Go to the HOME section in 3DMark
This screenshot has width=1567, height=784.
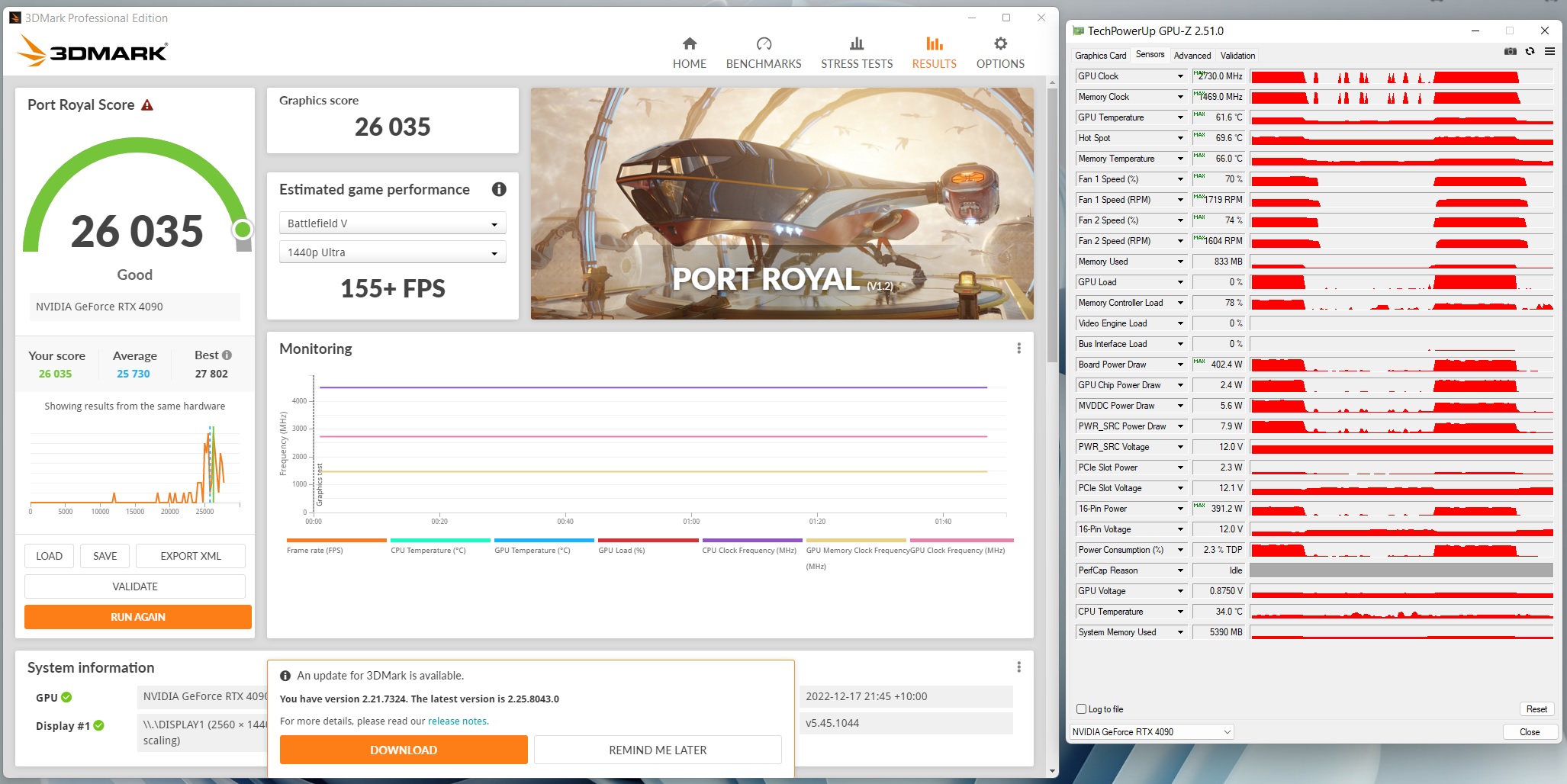point(689,53)
